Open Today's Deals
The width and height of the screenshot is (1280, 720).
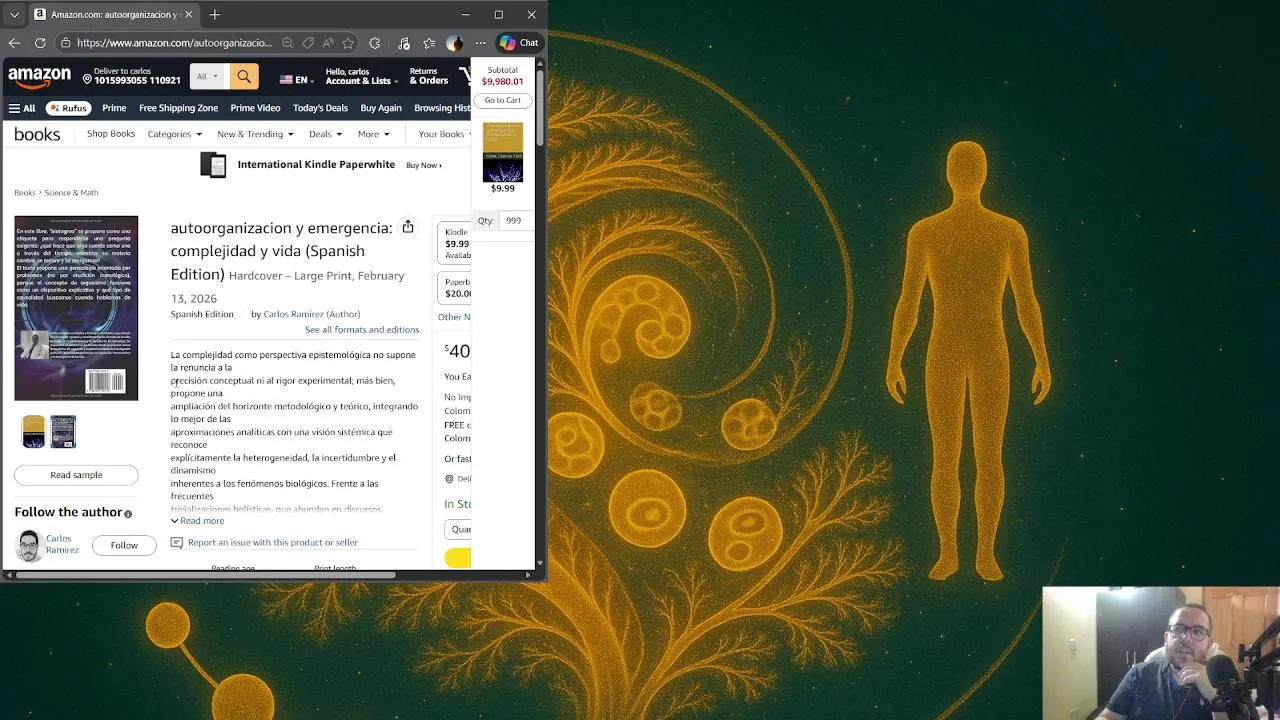(x=320, y=108)
